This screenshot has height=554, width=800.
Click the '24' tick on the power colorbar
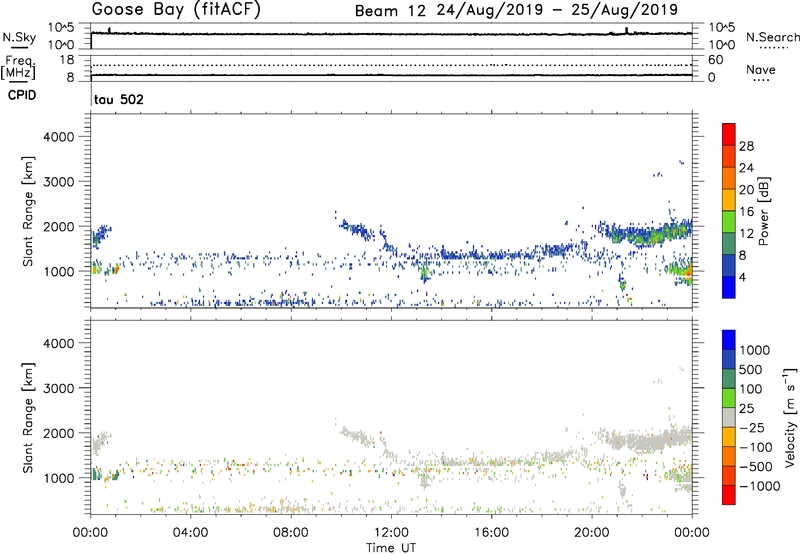[x=746, y=168]
